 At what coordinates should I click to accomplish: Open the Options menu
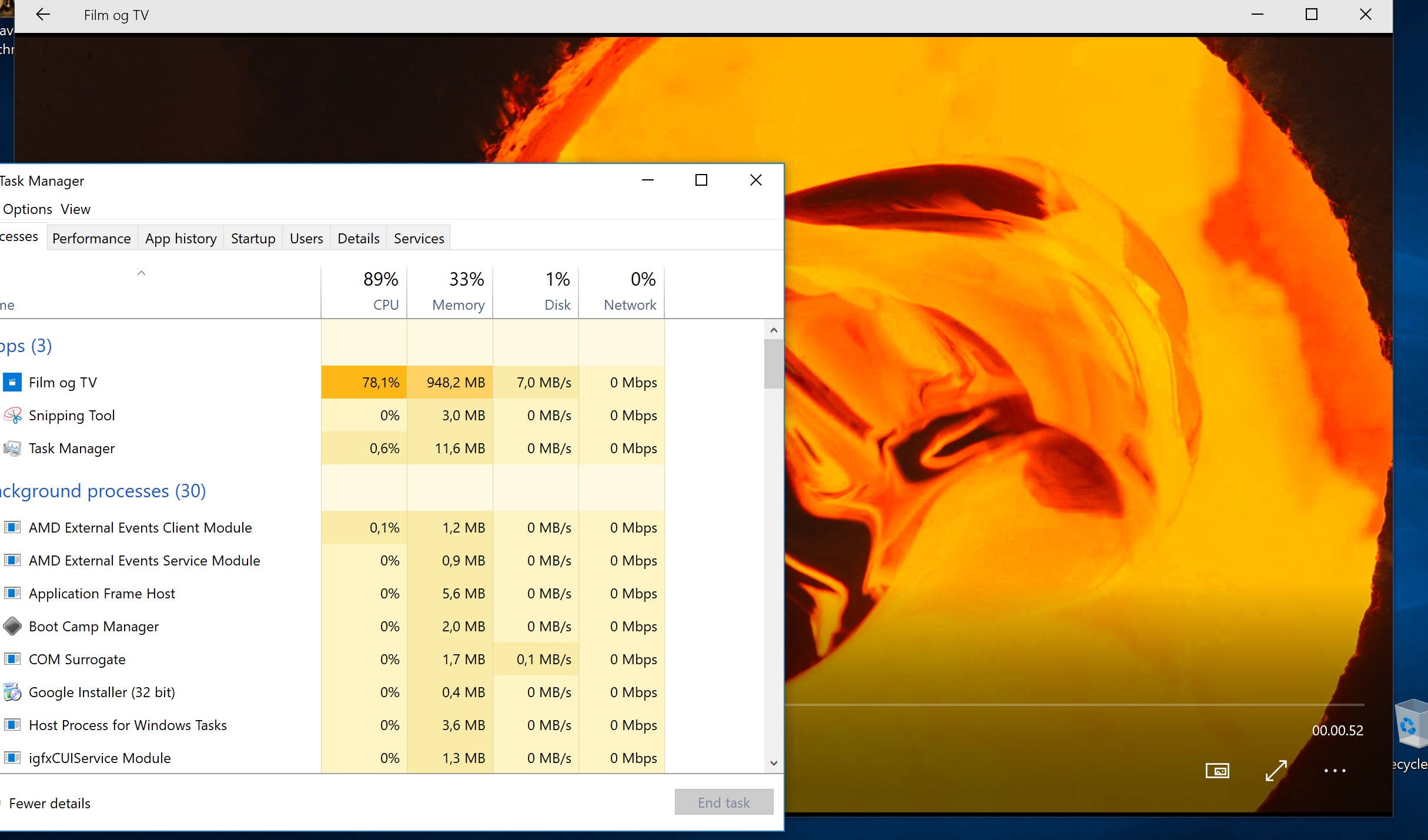tap(27, 209)
